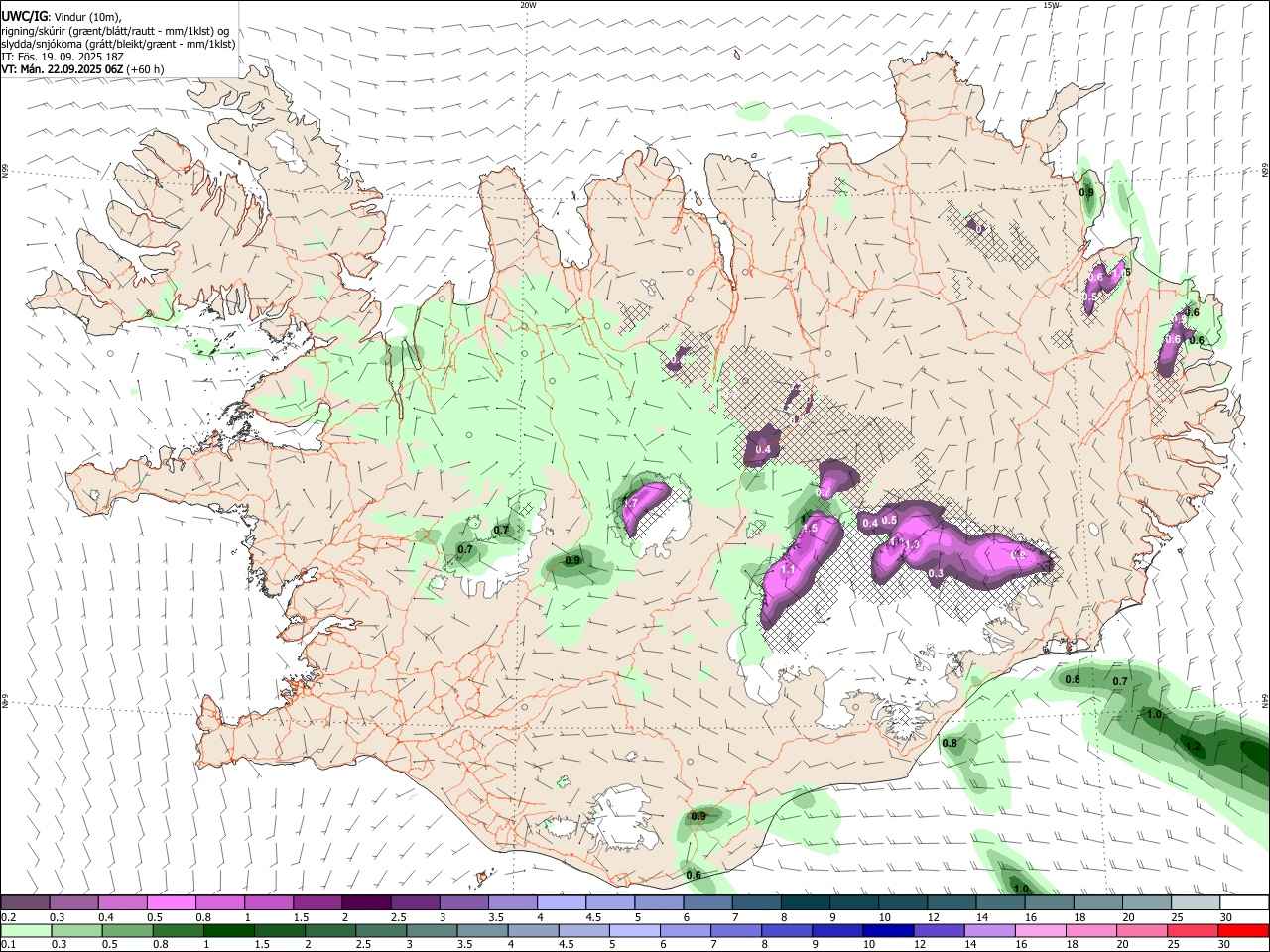The image size is (1270, 952).
Task: Pick the bottom-row lilac swatch labeled 14
Action: click(x=988, y=930)
